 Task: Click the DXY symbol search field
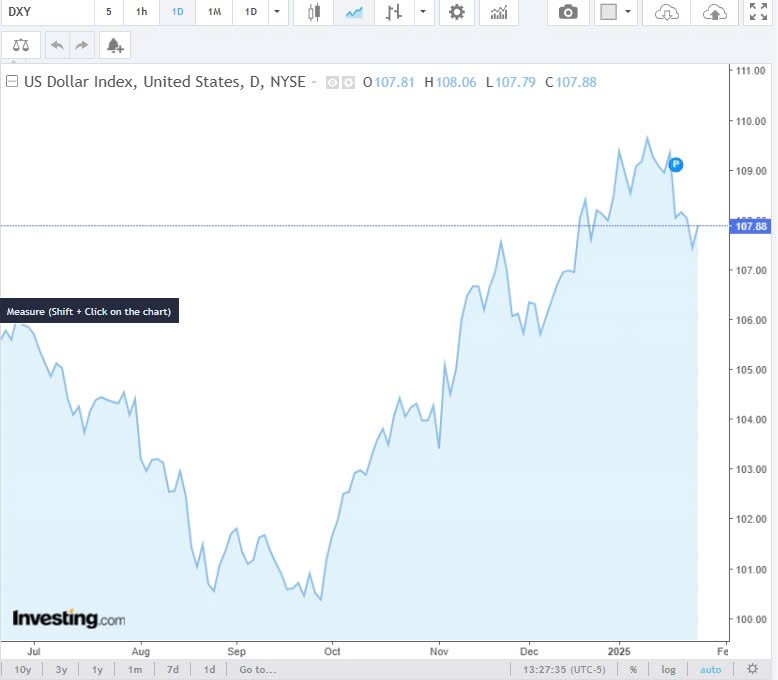coord(48,11)
